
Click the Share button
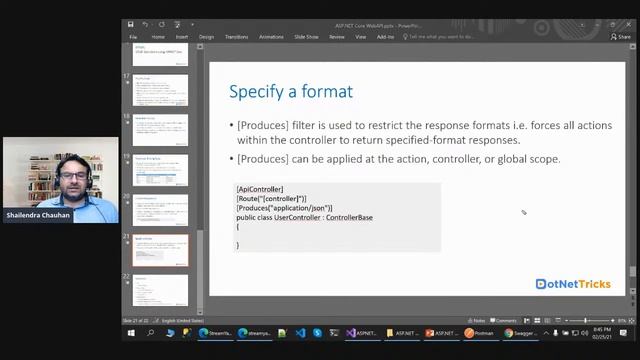621,37
